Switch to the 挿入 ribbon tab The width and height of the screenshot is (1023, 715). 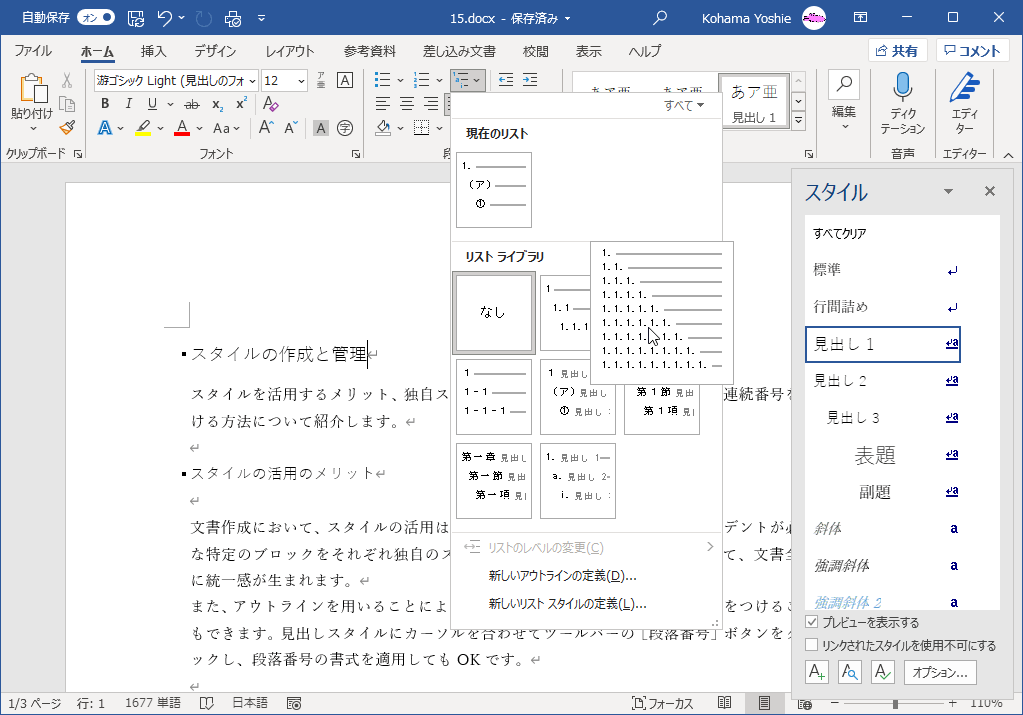(x=153, y=51)
